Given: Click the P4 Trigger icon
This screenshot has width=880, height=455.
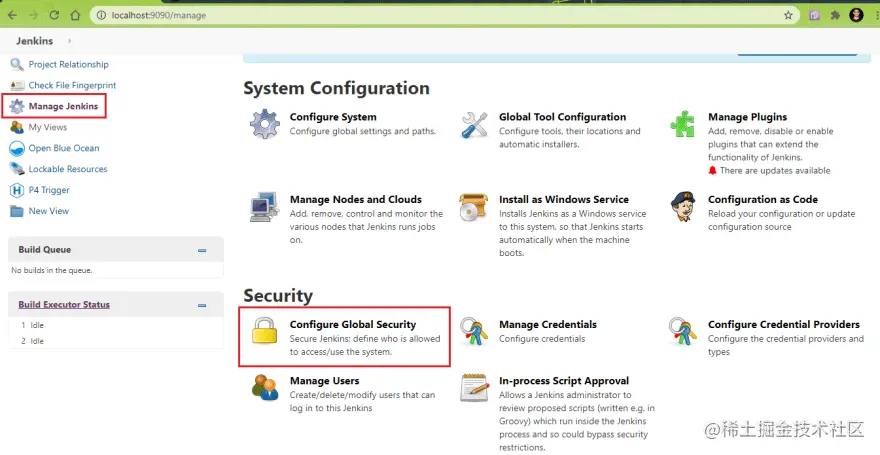Looking at the screenshot, I should pos(17,190).
